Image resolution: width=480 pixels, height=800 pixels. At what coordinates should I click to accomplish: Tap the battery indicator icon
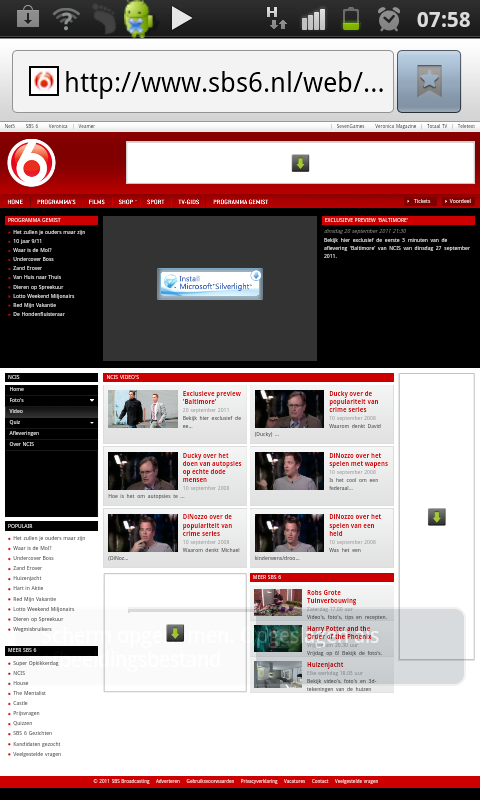[351, 18]
